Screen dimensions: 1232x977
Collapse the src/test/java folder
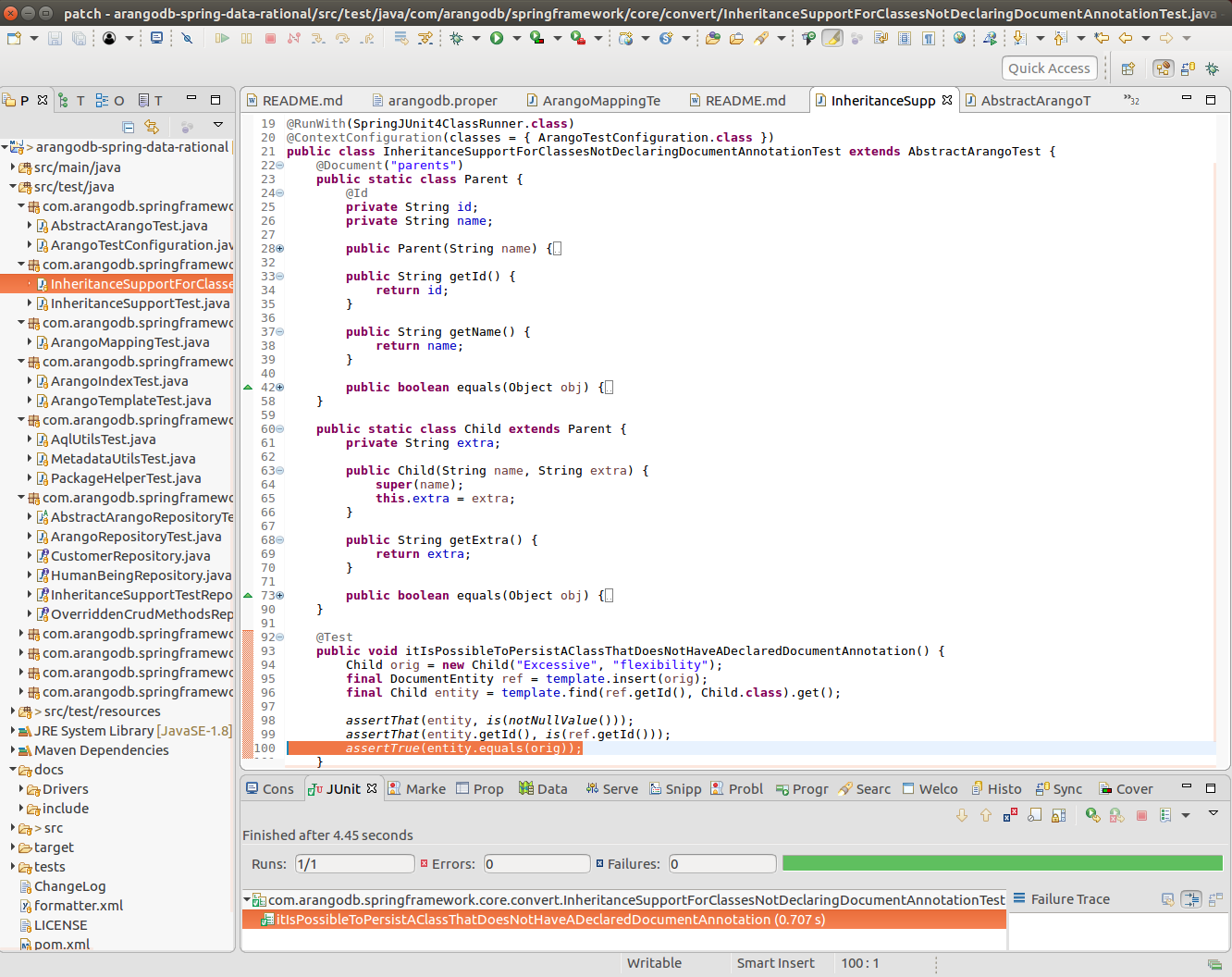pos(13,187)
